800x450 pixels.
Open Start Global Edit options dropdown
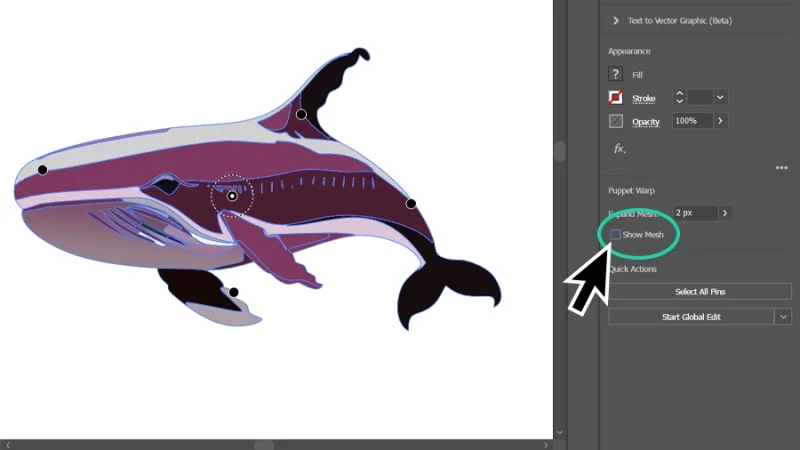coord(783,317)
